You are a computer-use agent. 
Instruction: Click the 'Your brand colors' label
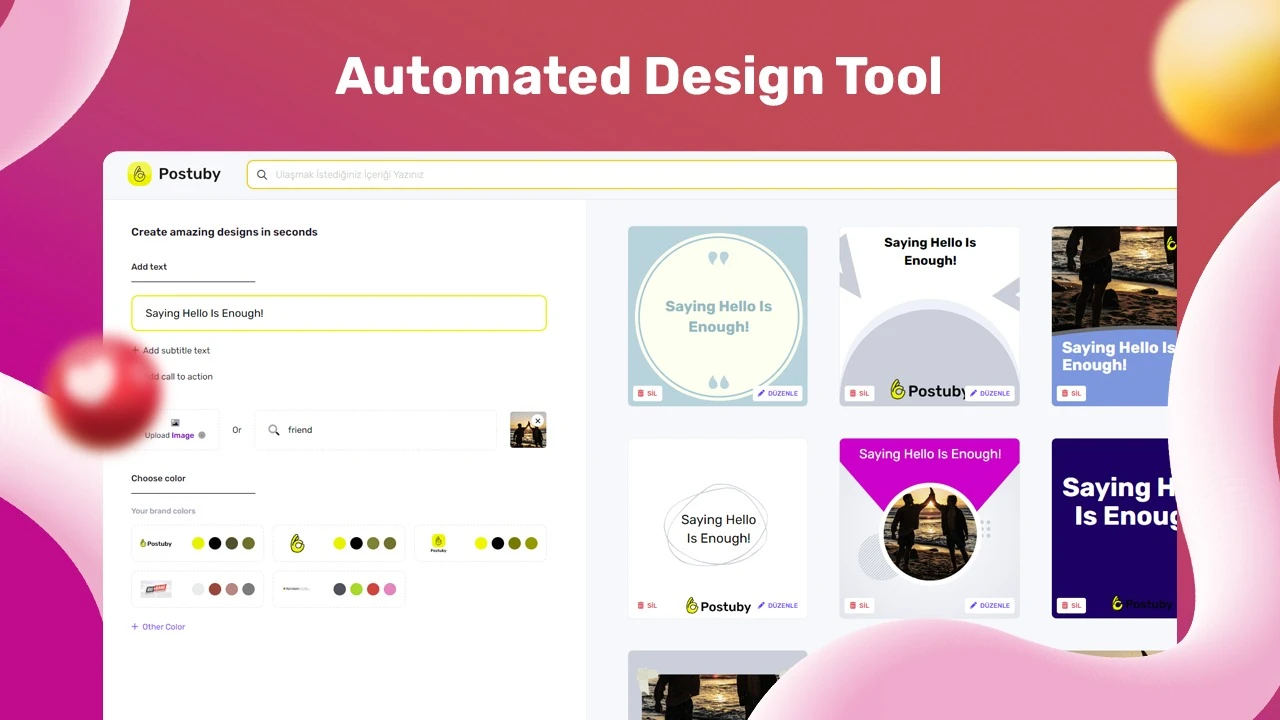(x=163, y=511)
